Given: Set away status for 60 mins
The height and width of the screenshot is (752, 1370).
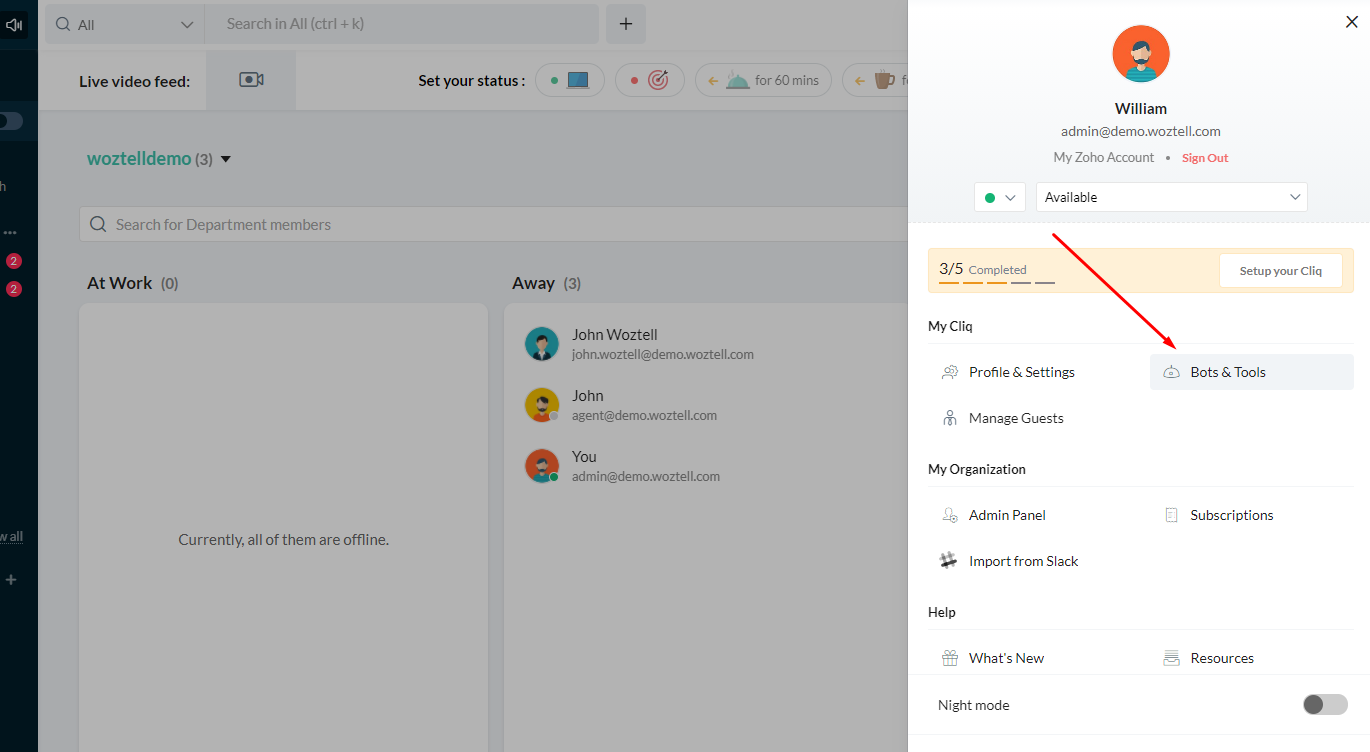Looking at the screenshot, I should (x=763, y=80).
